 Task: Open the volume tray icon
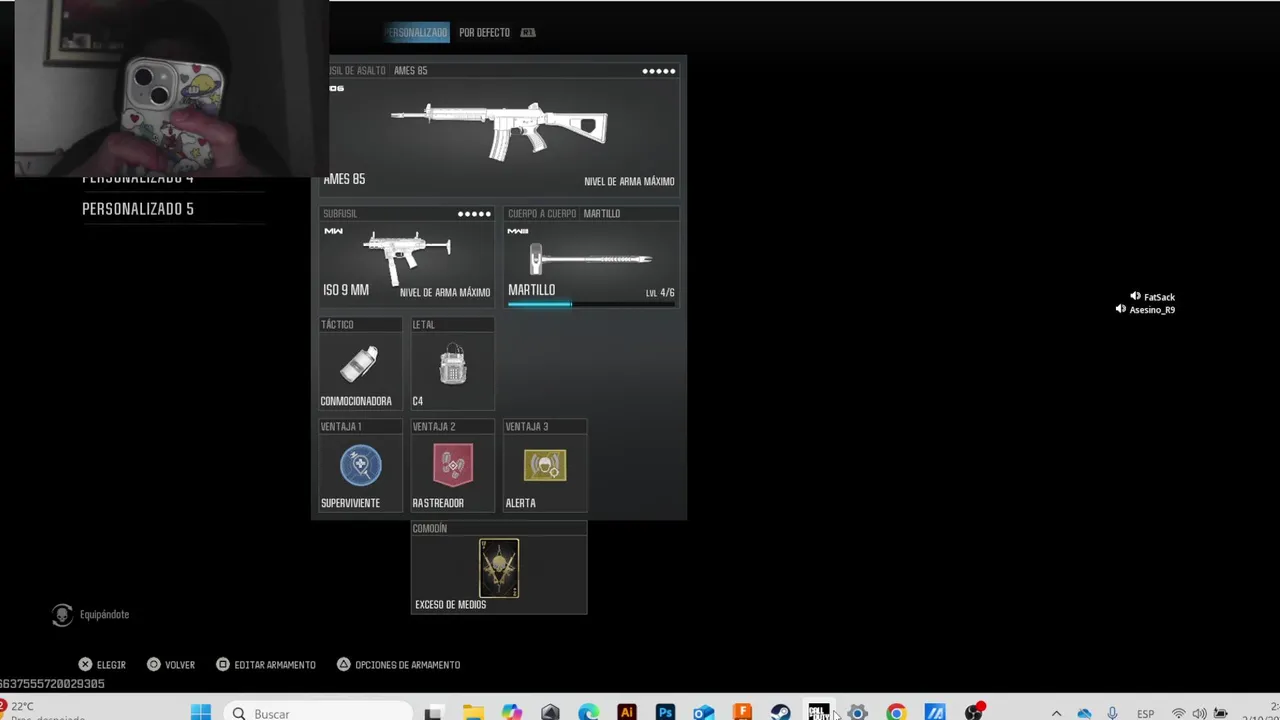click(x=1199, y=714)
